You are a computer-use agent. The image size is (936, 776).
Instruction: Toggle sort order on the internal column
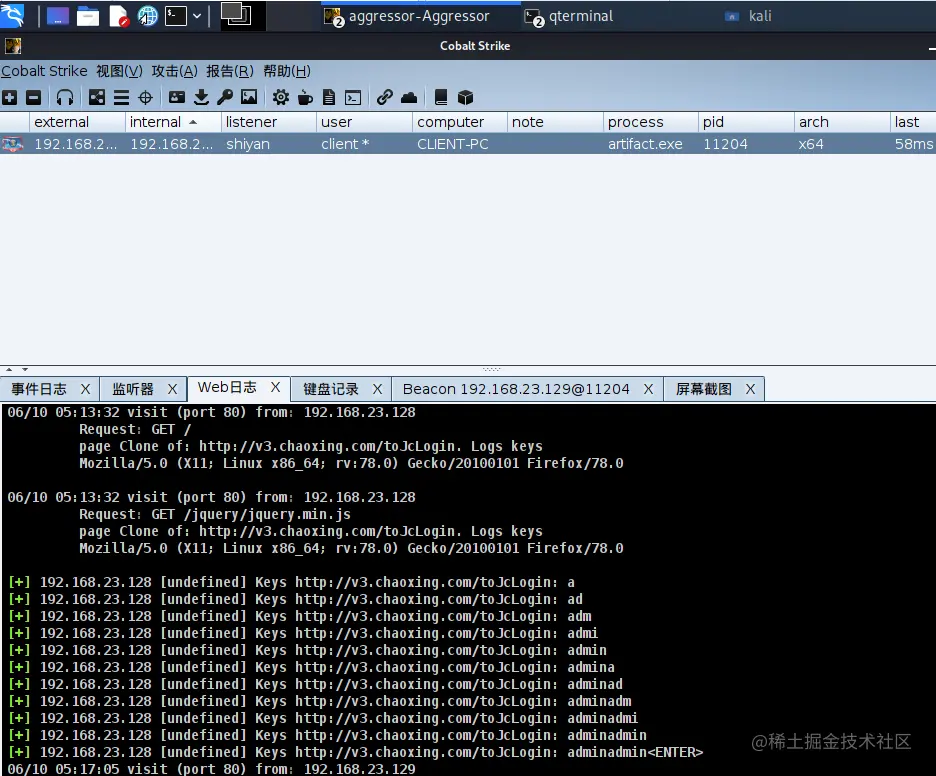click(173, 122)
